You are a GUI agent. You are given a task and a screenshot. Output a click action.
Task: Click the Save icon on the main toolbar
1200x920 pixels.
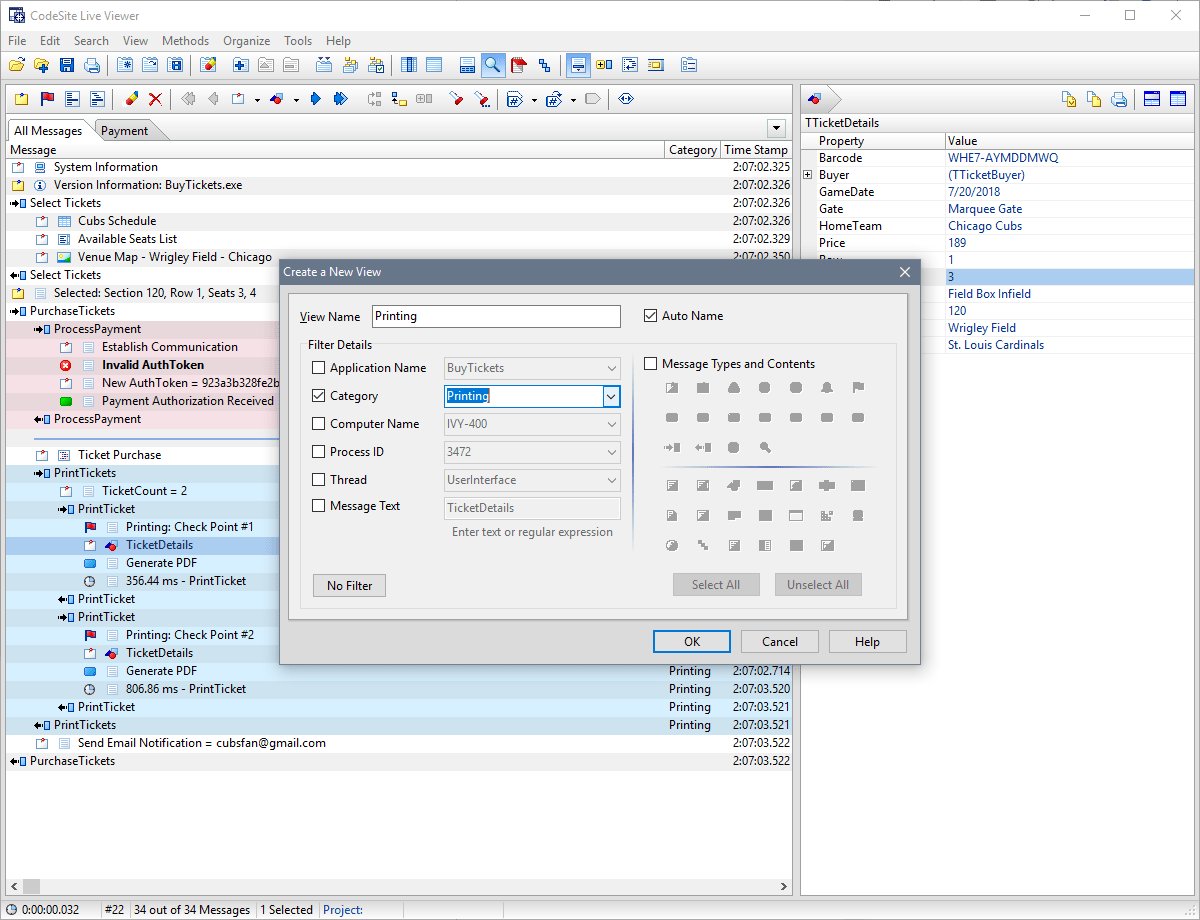click(x=66, y=64)
